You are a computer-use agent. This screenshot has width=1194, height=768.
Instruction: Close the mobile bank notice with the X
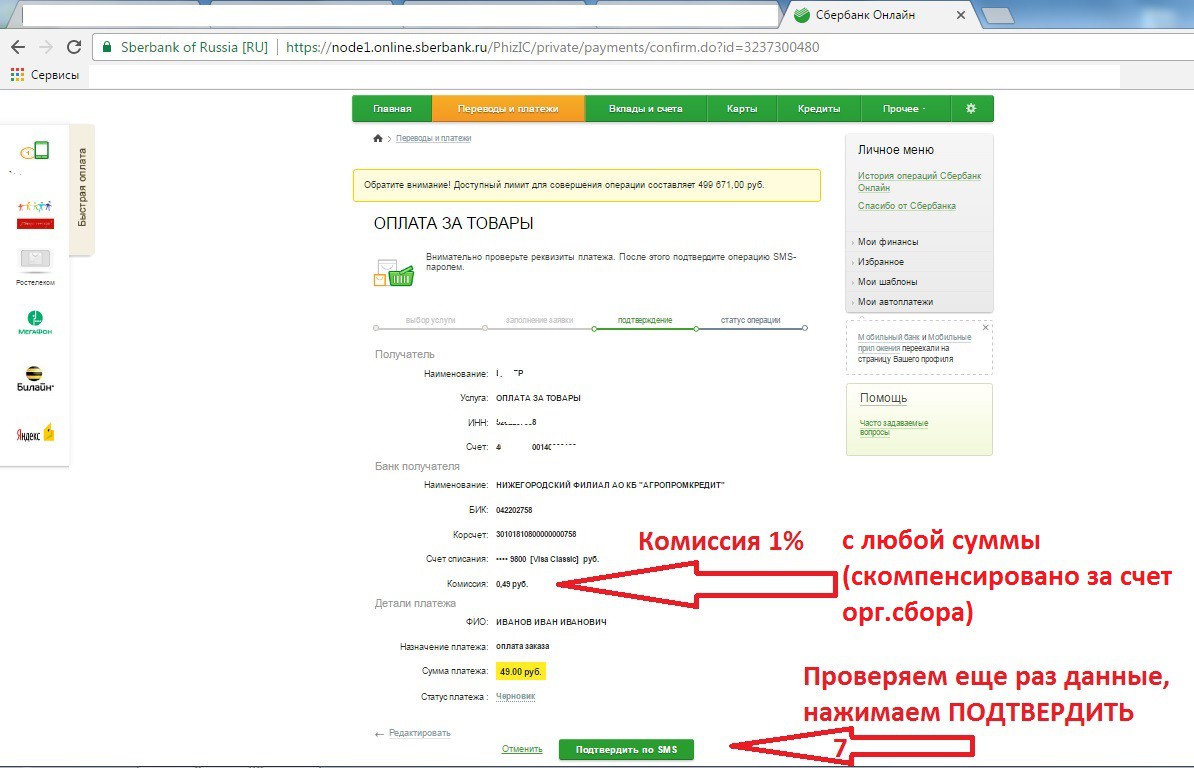985,327
